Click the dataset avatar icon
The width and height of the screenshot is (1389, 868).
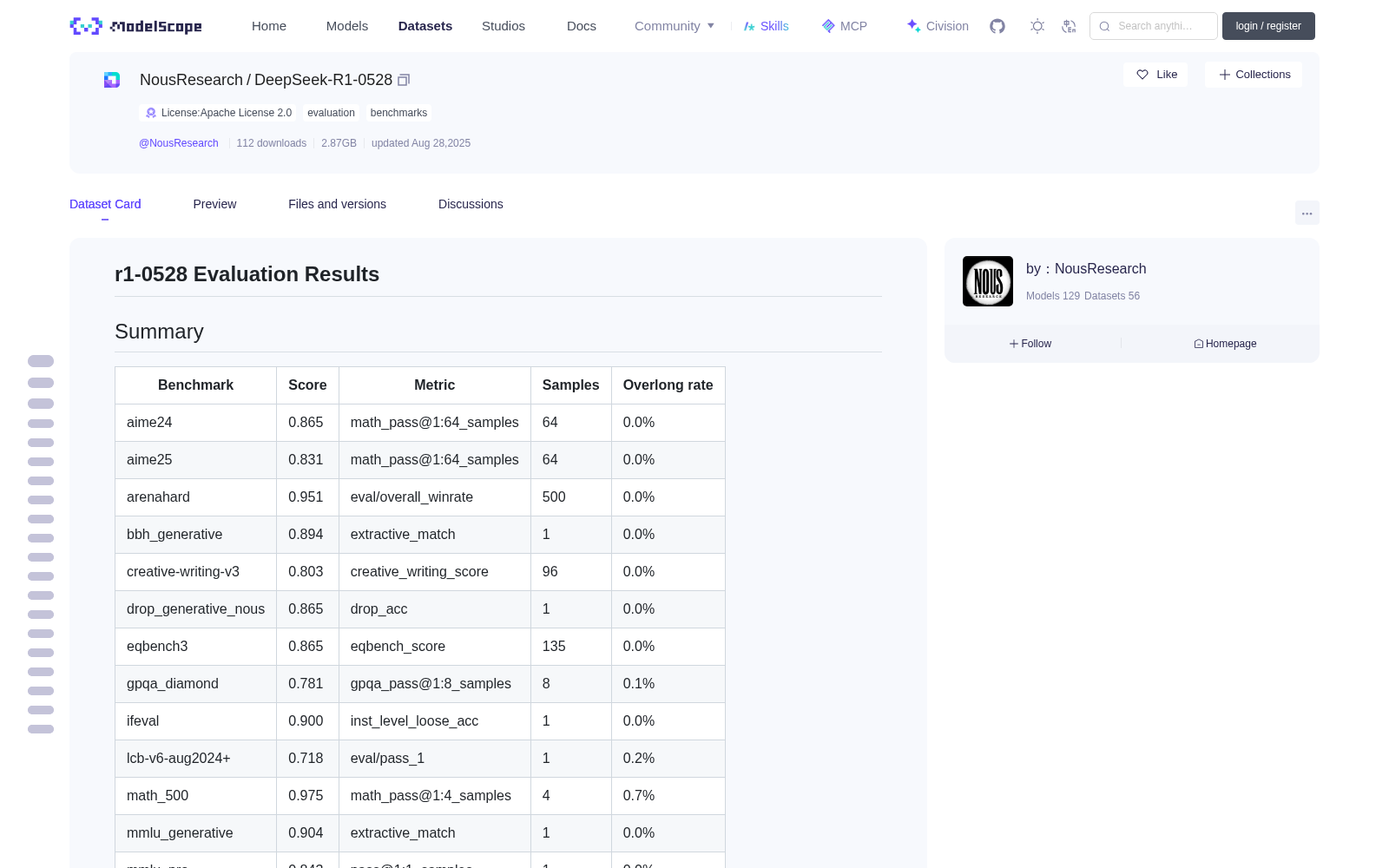[x=112, y=80]
